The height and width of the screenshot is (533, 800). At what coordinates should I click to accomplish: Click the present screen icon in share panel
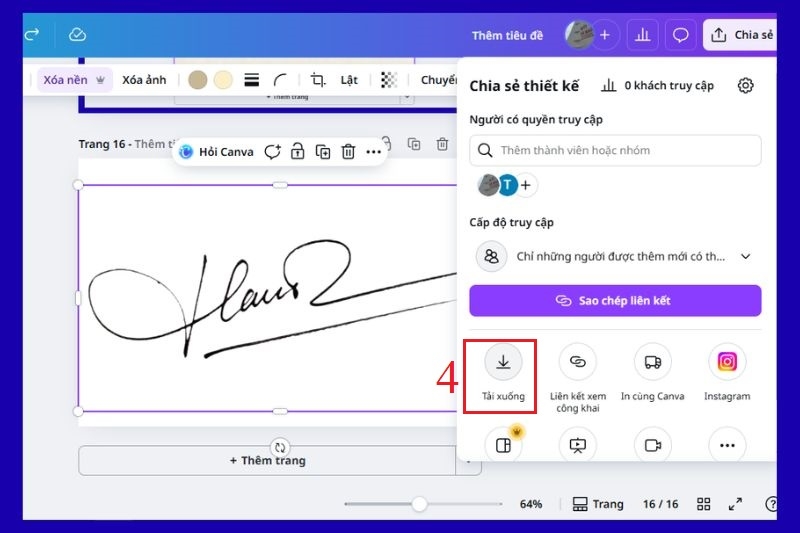tap(578, 445)
